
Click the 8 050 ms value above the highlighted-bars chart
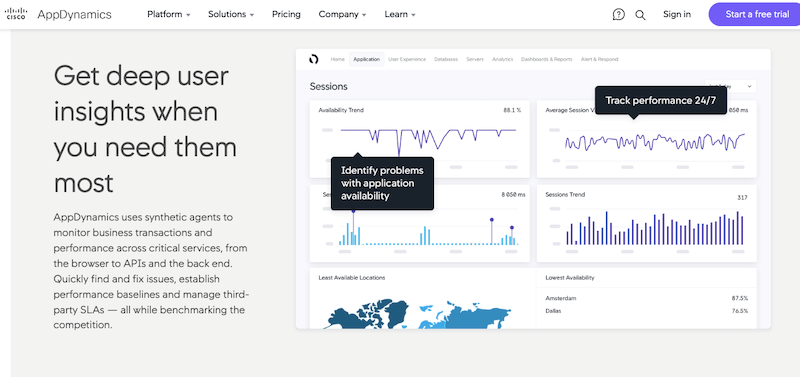(x=513, y=194)
